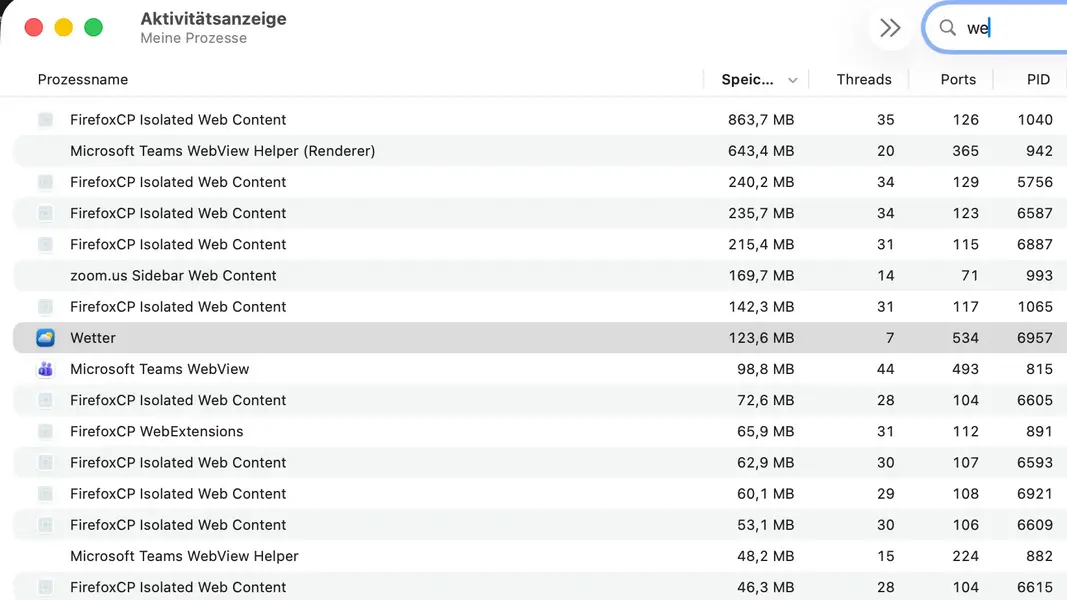Expand hidden toolbar items via double chevron
Image resolution: width=1067 pixels, height=600 pixels.
890,28
